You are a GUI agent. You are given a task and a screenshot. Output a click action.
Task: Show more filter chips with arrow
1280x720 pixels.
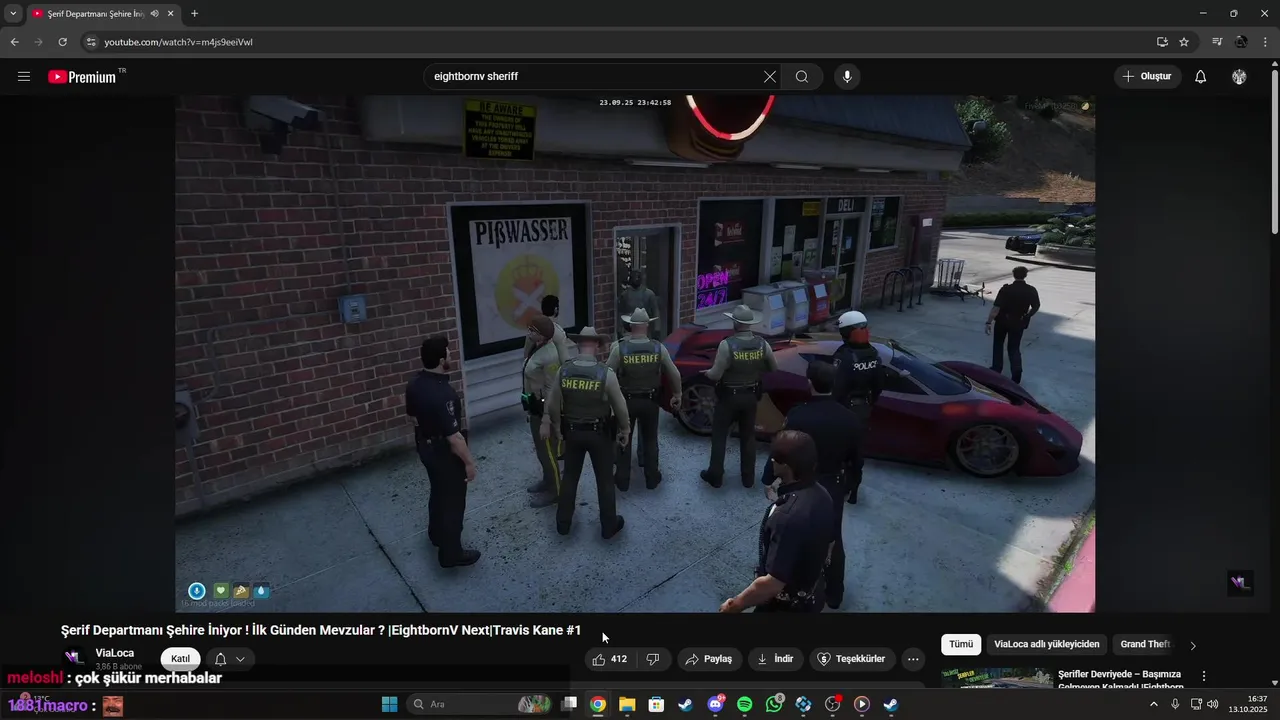1192,645
